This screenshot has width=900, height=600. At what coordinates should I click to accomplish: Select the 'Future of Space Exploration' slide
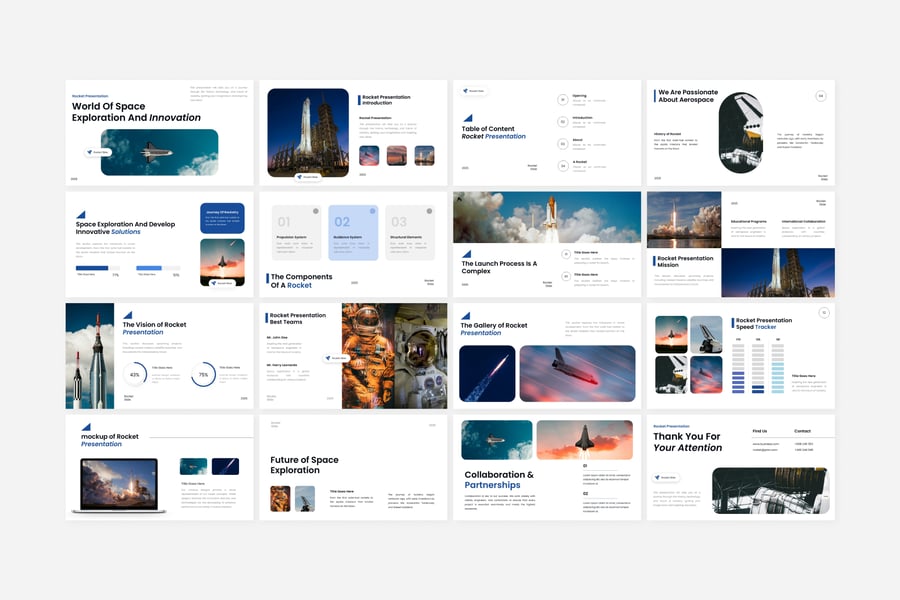click(353, 467)
